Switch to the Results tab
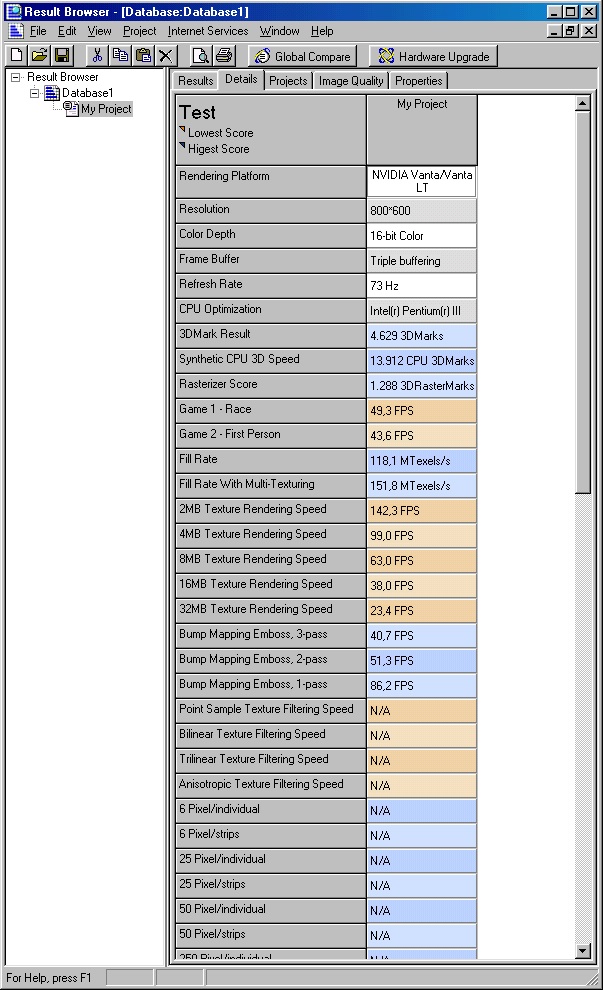The width and height of the screenshot is (603, 990). [x=195, y=81]
